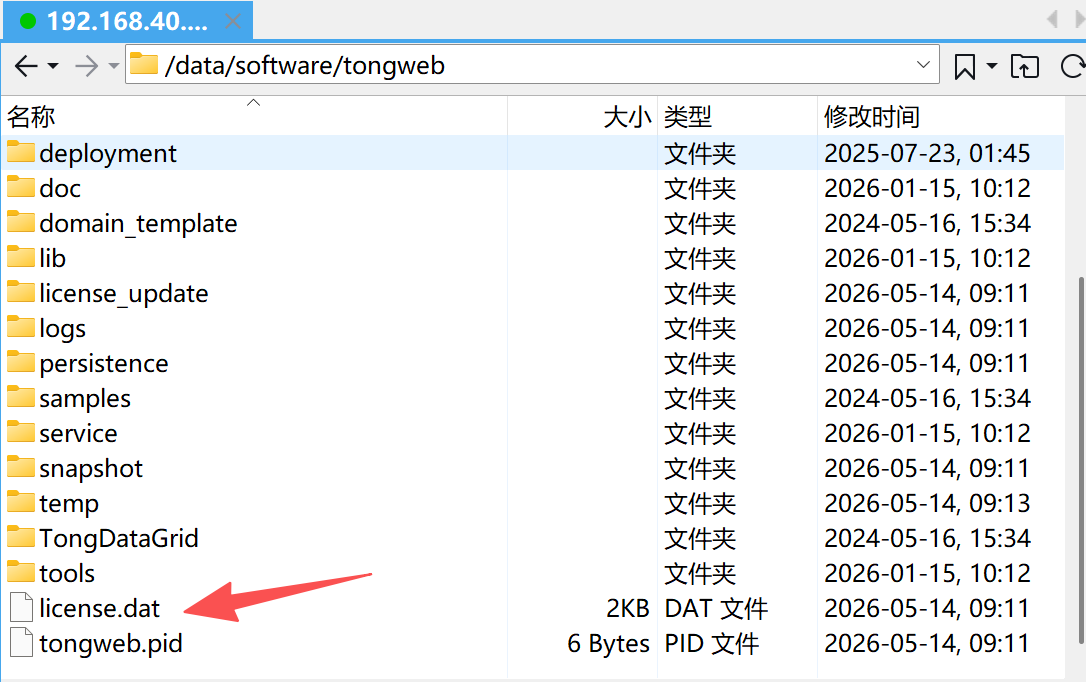Image resolution: width=1086 pixels, height=682 pixels.
Task: Click the samples folder name
Action: point(85,399)
